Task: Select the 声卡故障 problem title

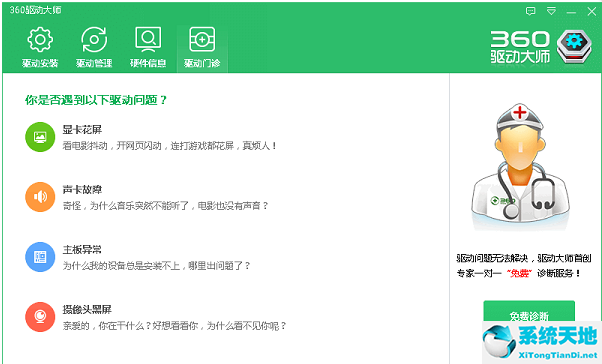Action: pos(82,190)
